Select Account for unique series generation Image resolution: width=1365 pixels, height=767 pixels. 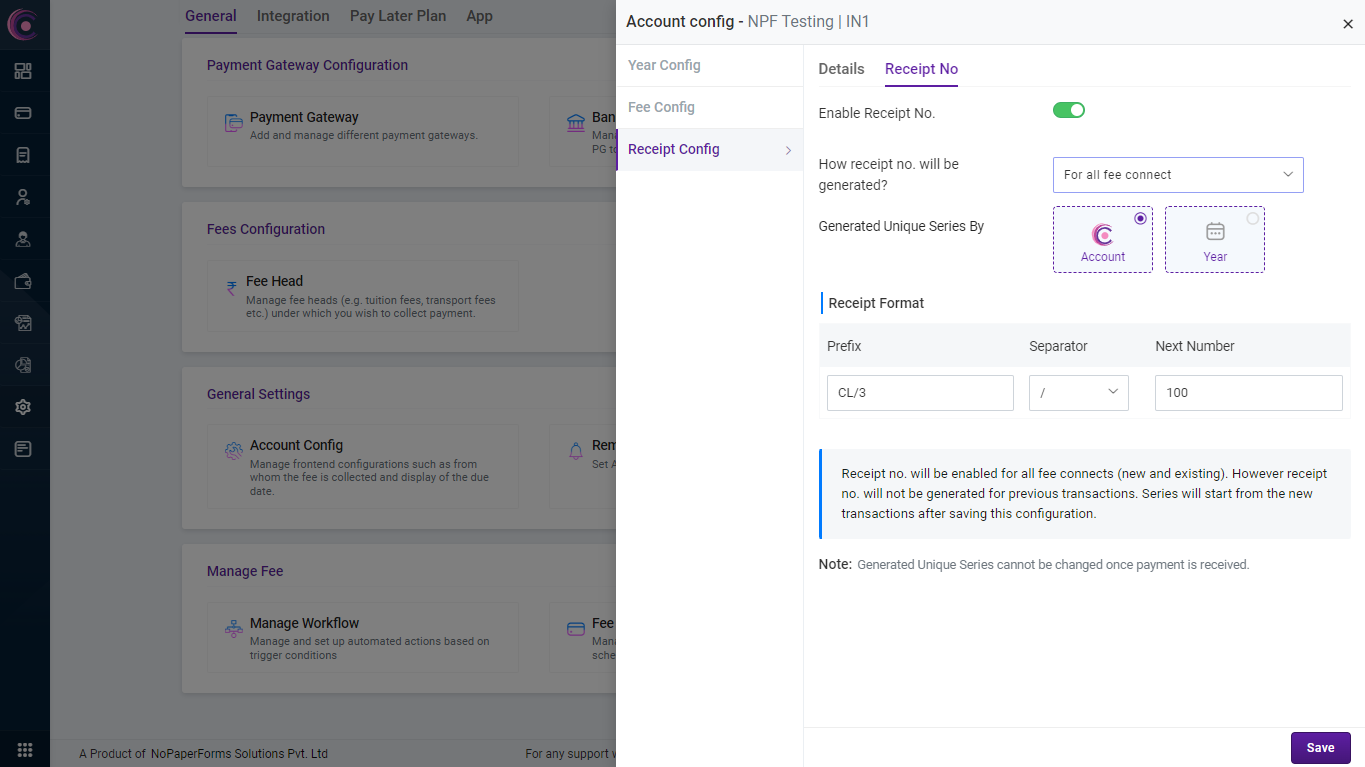point(1102,240)
